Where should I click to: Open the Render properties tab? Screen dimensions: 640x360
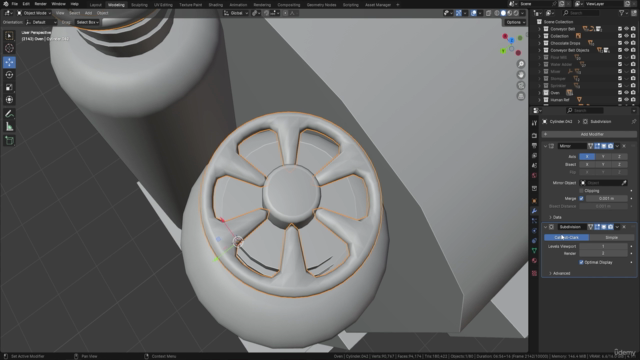pos(534,135)
